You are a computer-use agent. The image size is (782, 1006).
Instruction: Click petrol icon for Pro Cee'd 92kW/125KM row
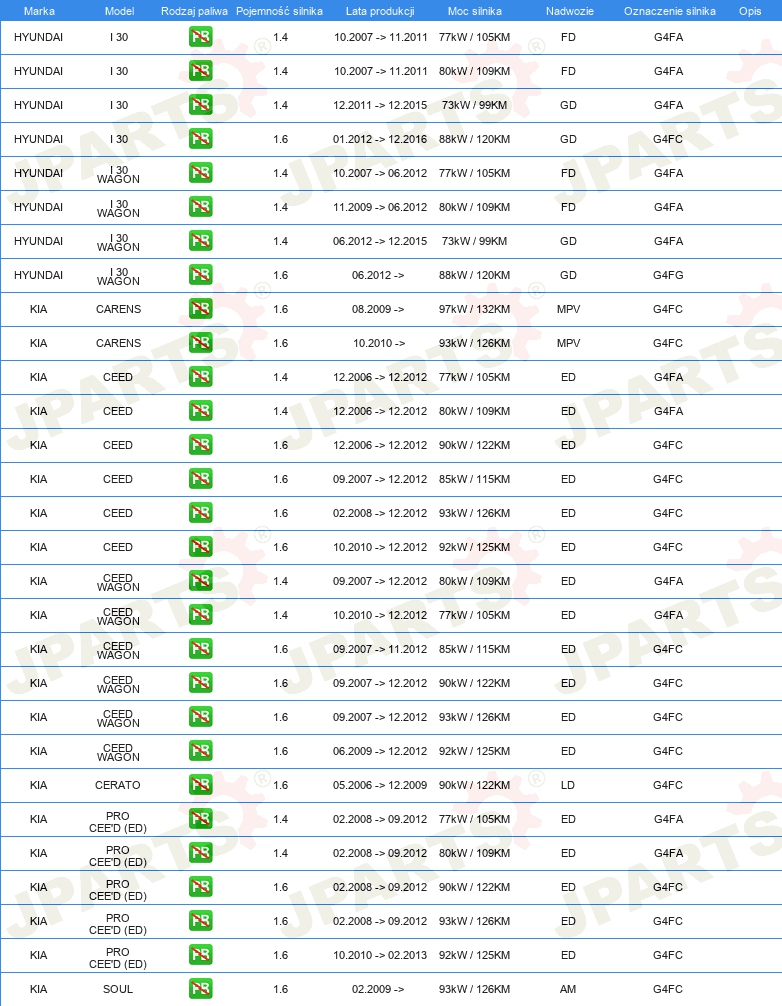[201, 955]
